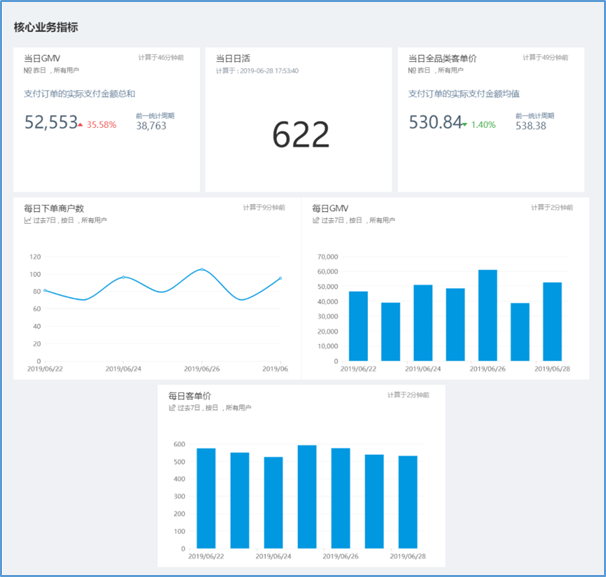Click the red up arrow beside 35.58%
Viewport: 606px width, 577px height.
80,125
